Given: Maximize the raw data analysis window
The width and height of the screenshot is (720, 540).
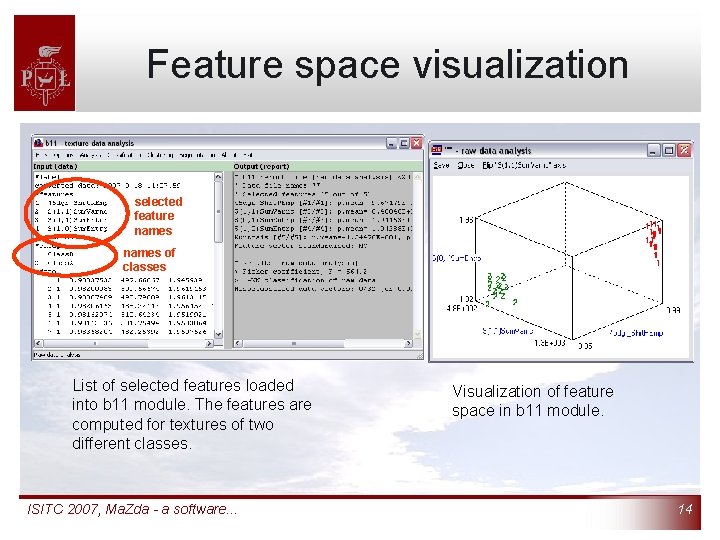Looking at the screenshot, I should pyautogui.click(x=669, y=150).
